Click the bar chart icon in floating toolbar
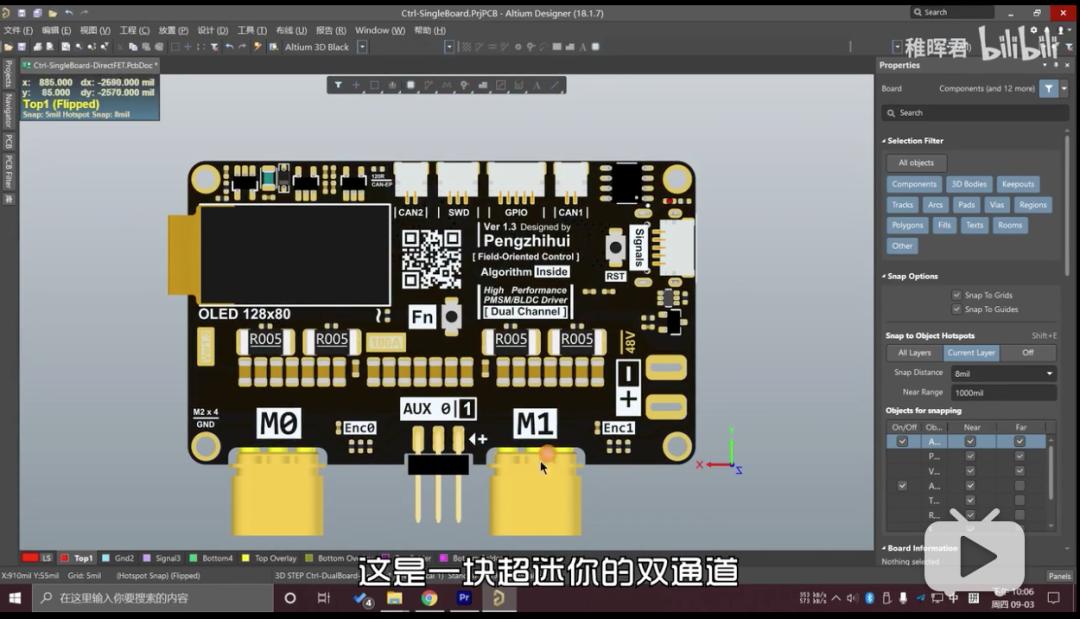 483,85
